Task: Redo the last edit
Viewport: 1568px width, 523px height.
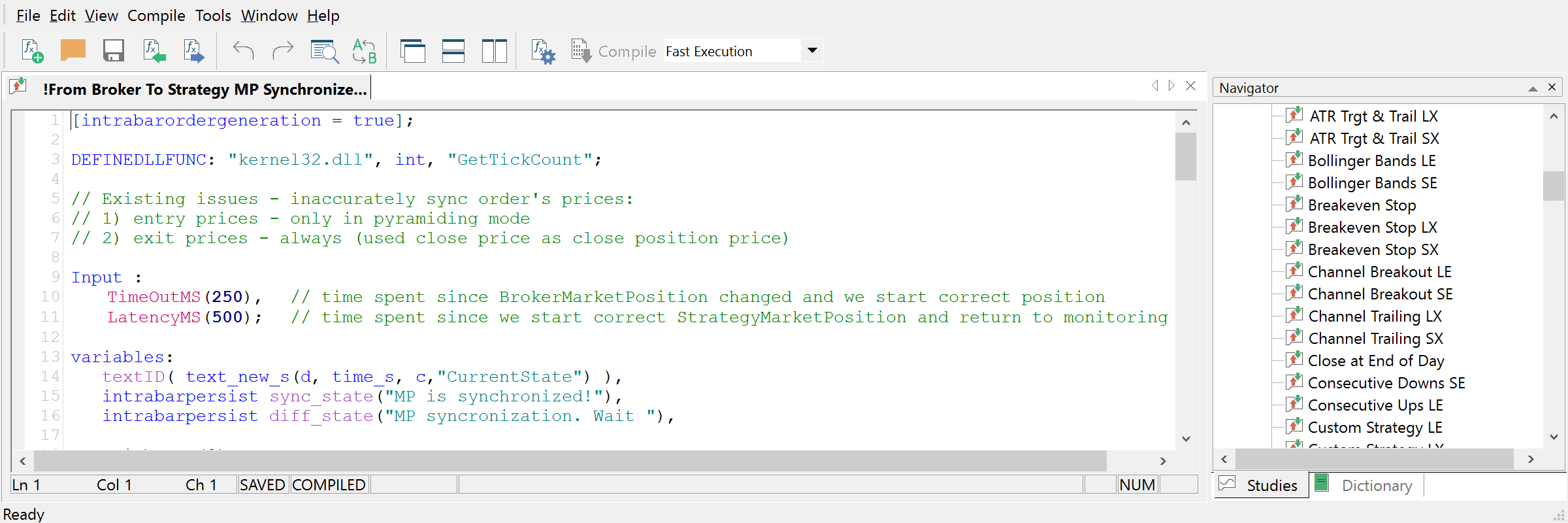Action: coord(282,51)
